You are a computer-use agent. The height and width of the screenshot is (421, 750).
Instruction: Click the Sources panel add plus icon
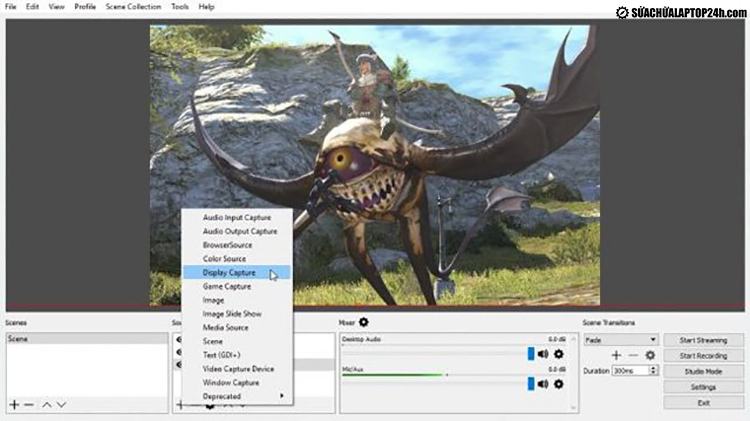pos(179,405)
